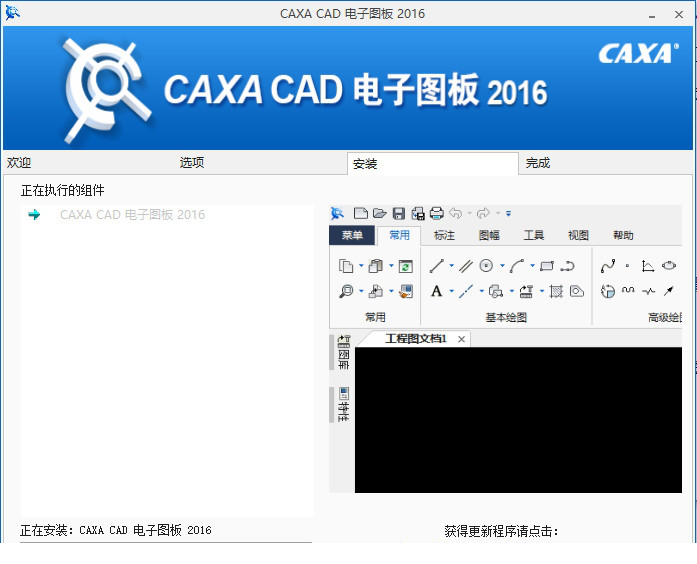Viewport: 697px width, 564px height.
Task: Select the Arc drawing tool
Action: (517, 266)
